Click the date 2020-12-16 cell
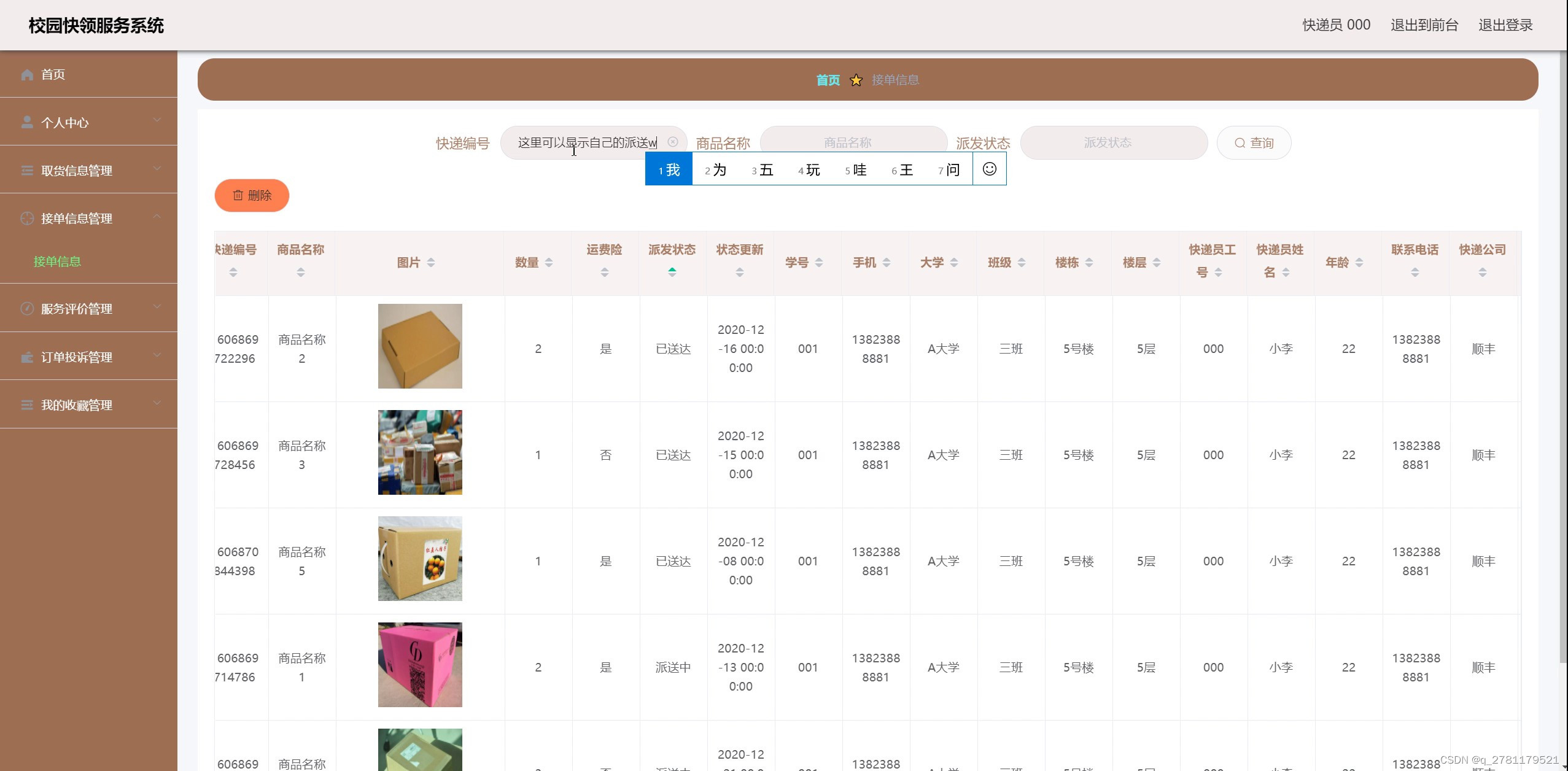 (740, 349)
